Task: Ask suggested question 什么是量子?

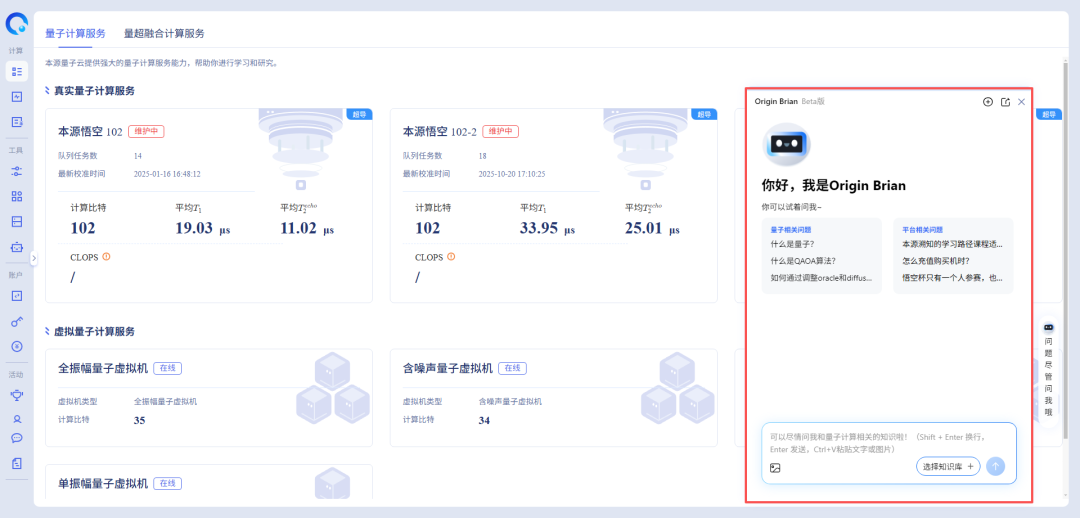Action: 793,244
